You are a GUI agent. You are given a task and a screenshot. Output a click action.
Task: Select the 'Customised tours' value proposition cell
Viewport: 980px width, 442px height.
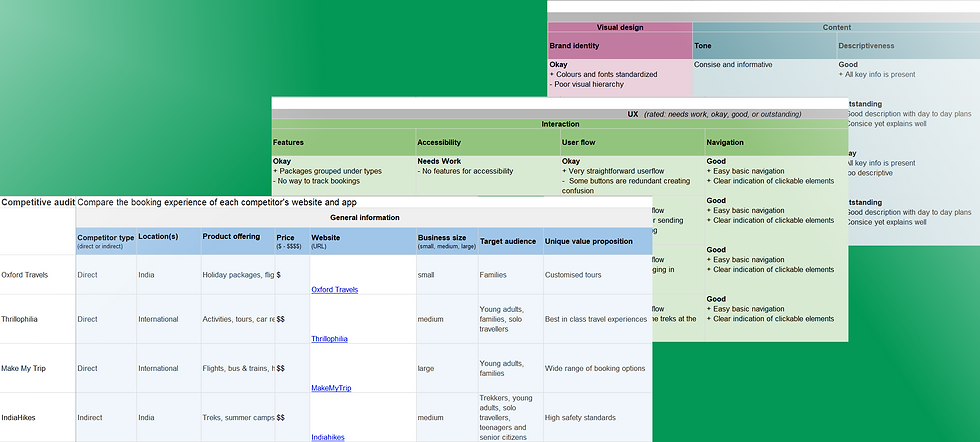[598, 275]
